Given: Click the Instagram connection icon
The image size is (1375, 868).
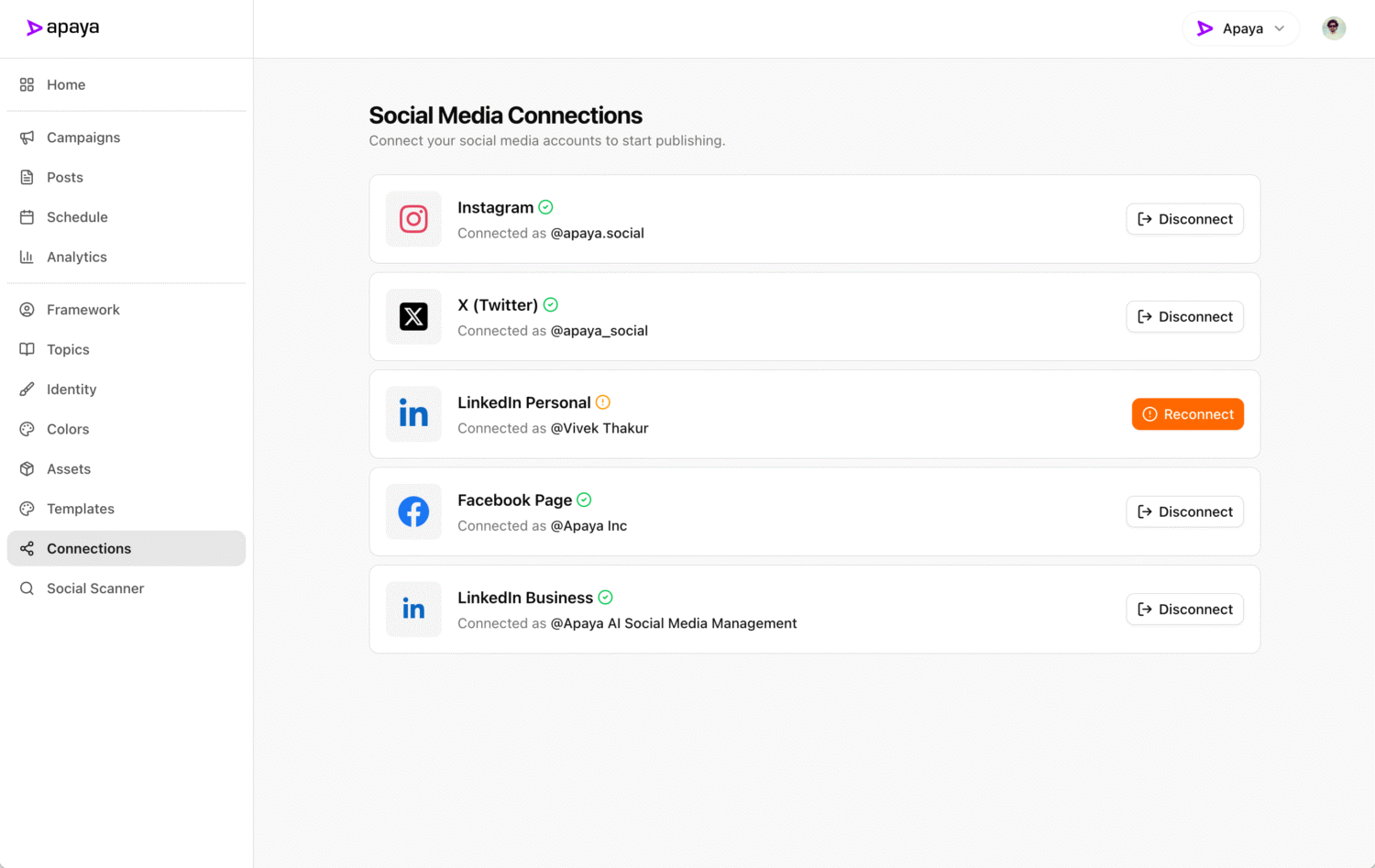Looking at the screenshot, I should coord(413,219).
